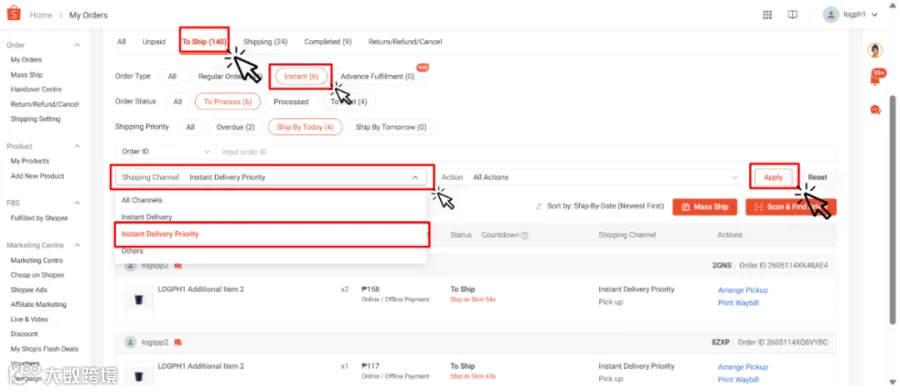Screen dimensions: 900x392
Task: Switch to the All orders tab
Action: coord(121,42)
